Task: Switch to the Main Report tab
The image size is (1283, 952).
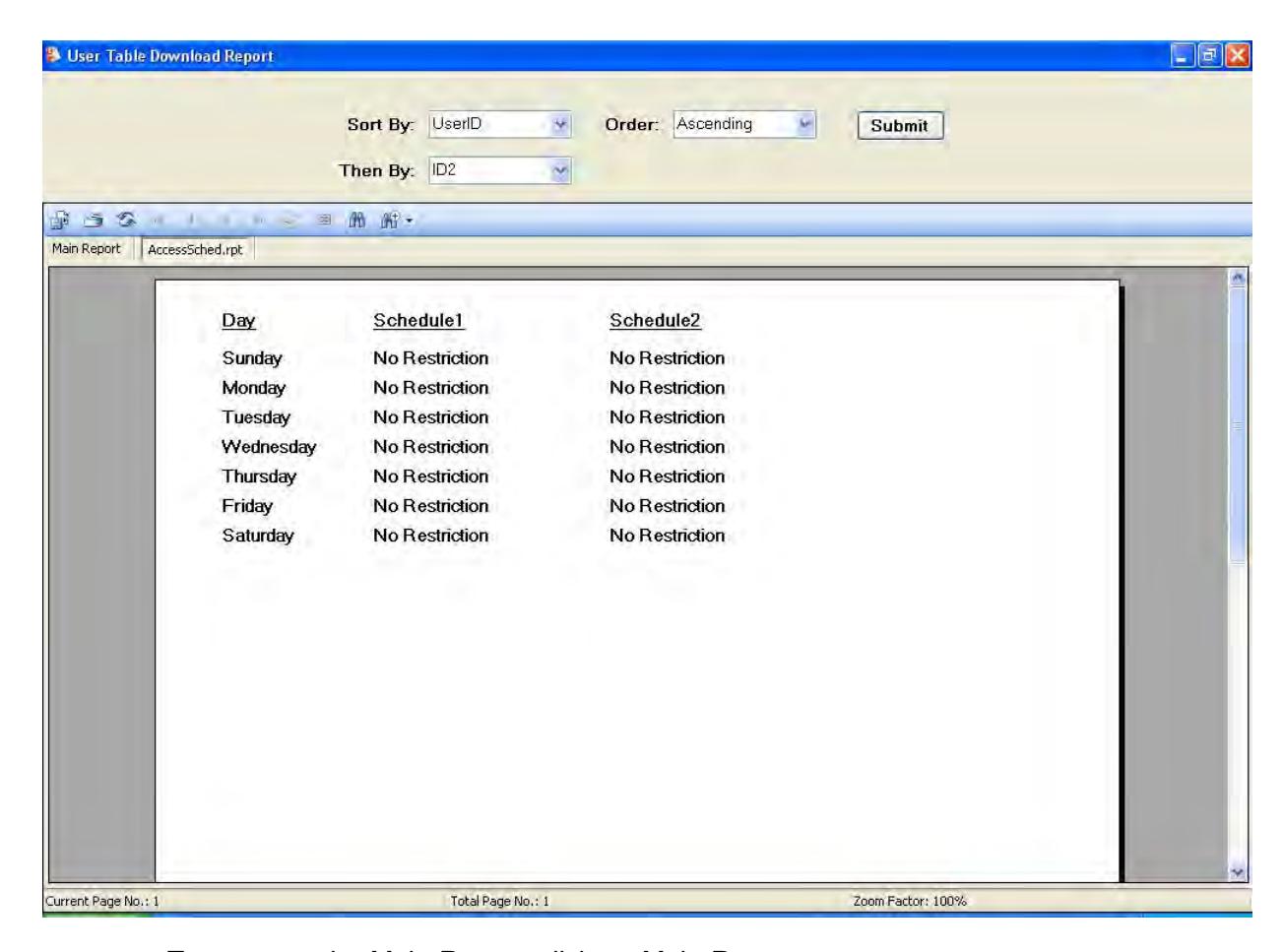Action: click(88, 249)
